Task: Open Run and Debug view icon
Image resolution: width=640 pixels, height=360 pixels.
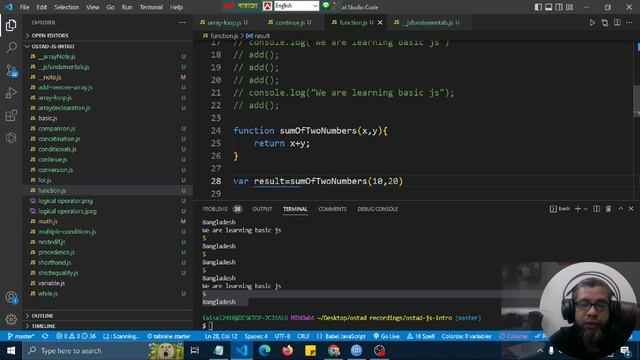Action: coord(11,93)
